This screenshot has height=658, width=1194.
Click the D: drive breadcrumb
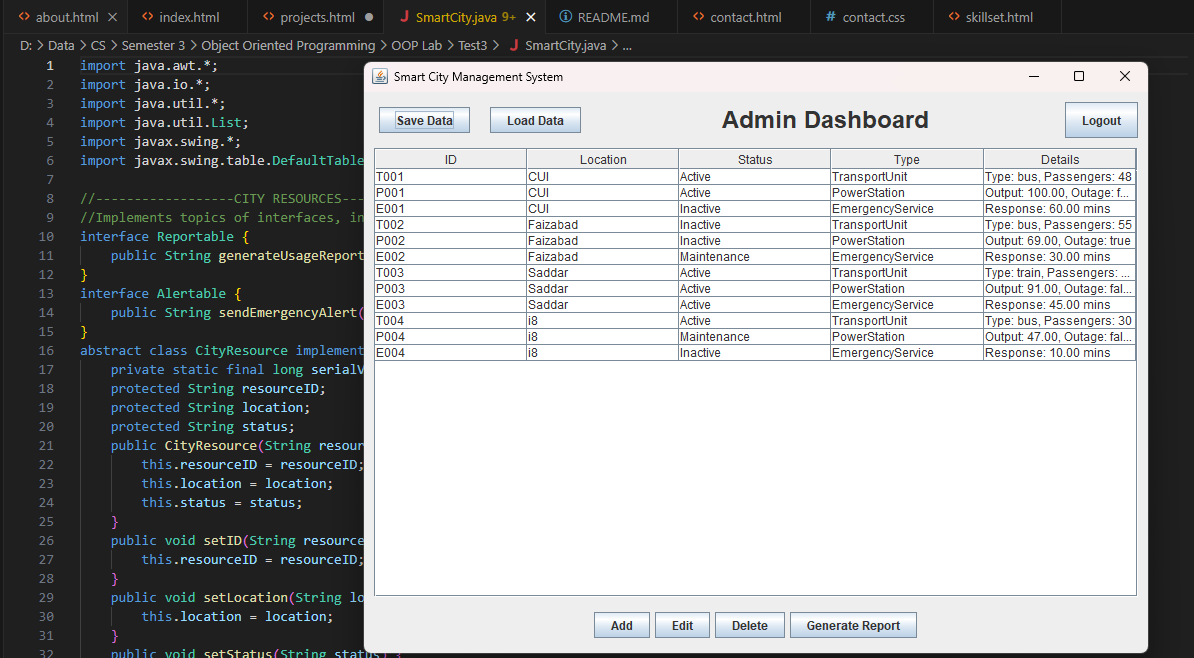pos(26,46)
